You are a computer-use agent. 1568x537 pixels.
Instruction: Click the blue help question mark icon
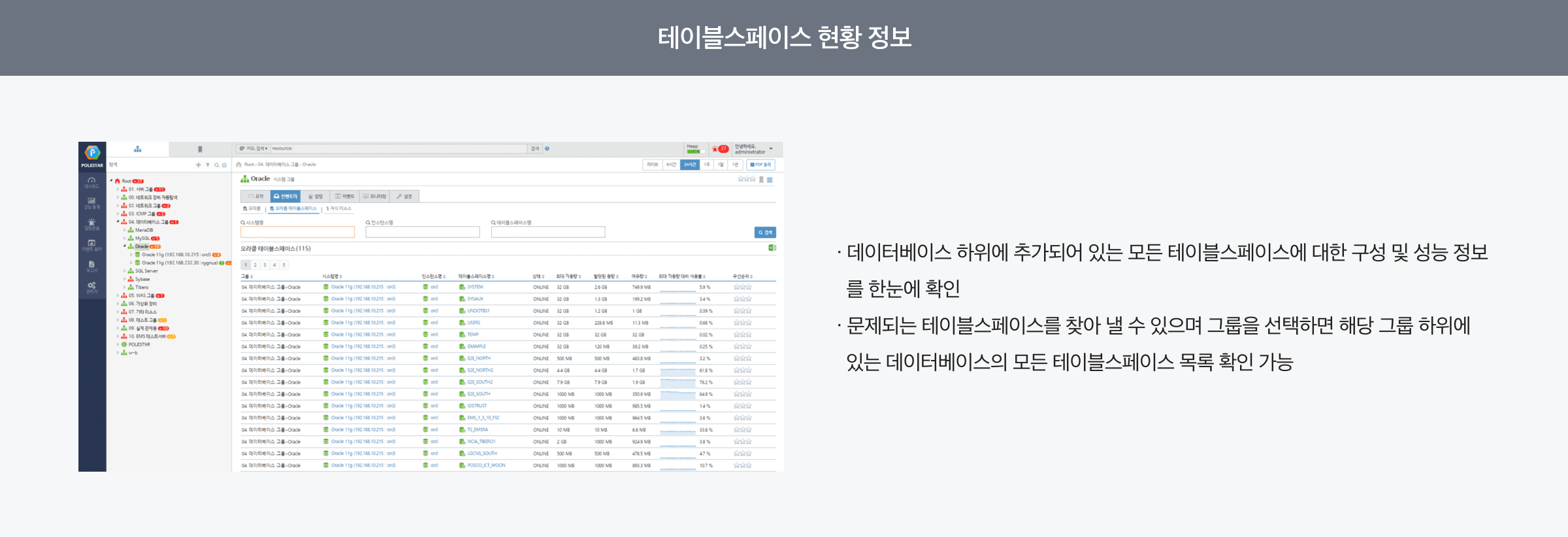click(x=547, y=149)
